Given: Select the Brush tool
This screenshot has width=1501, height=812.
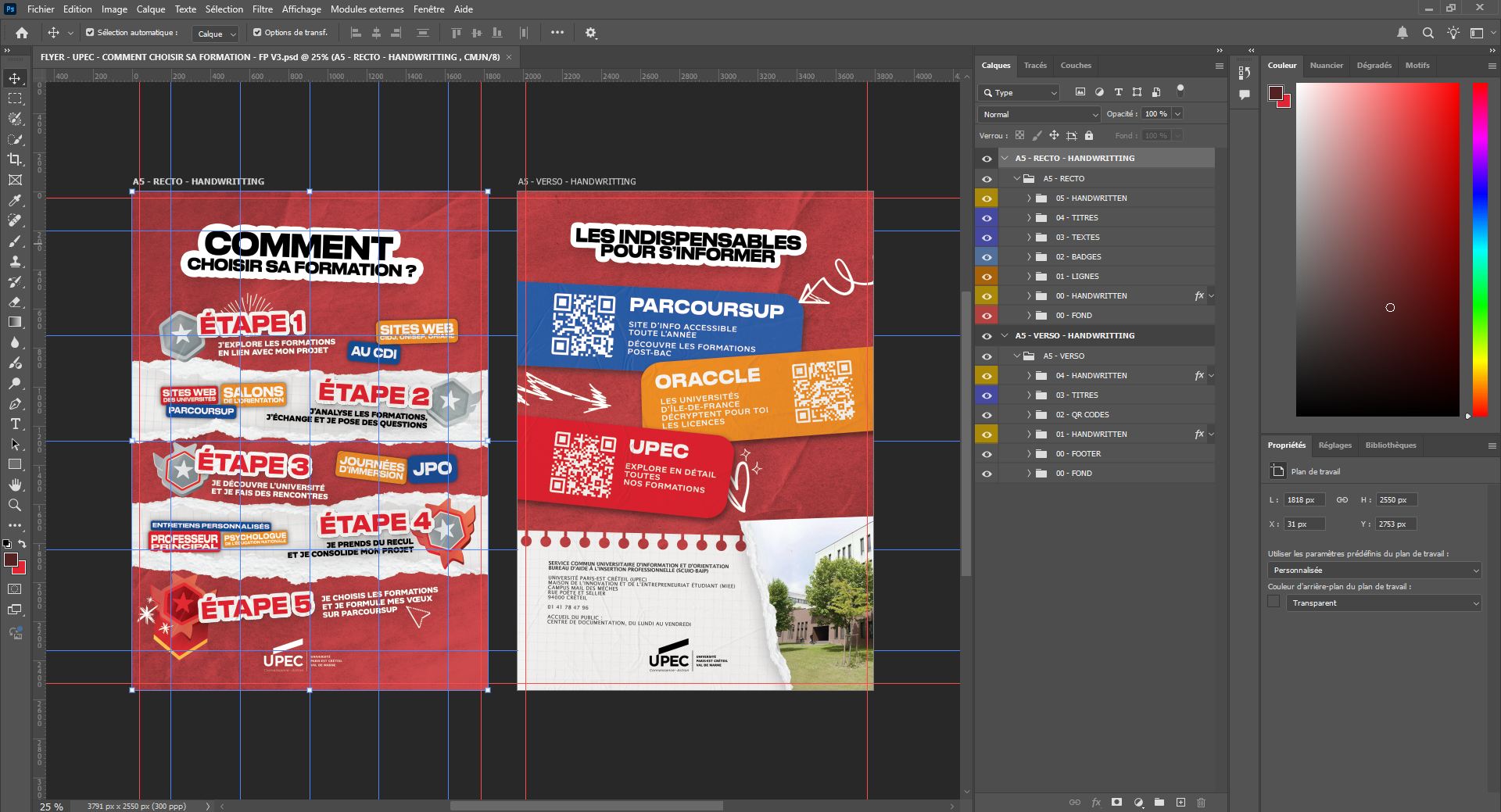Looking at the screenshot, I should click(15, 241).
